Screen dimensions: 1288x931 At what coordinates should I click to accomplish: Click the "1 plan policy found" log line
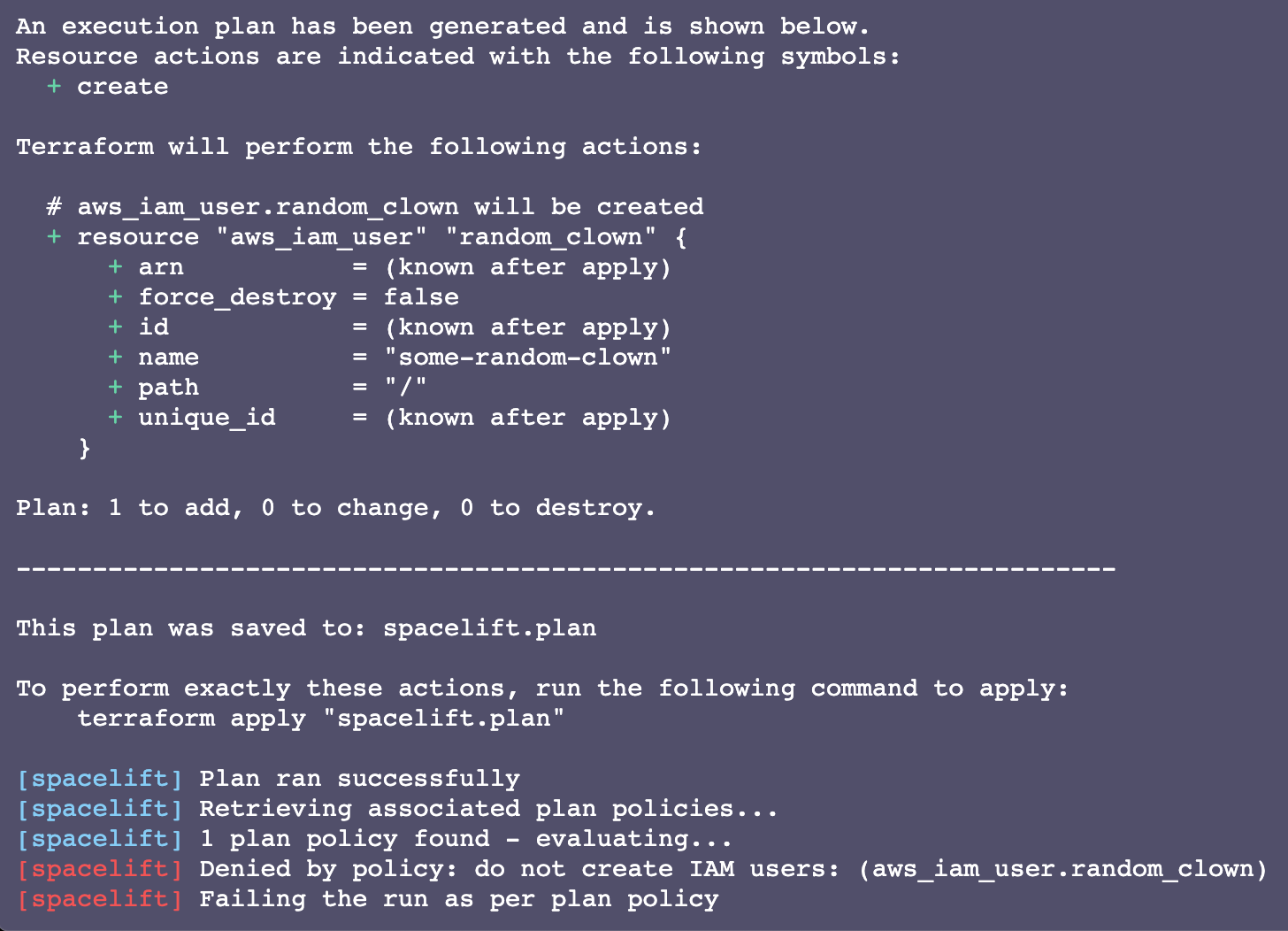click(465, 839)
